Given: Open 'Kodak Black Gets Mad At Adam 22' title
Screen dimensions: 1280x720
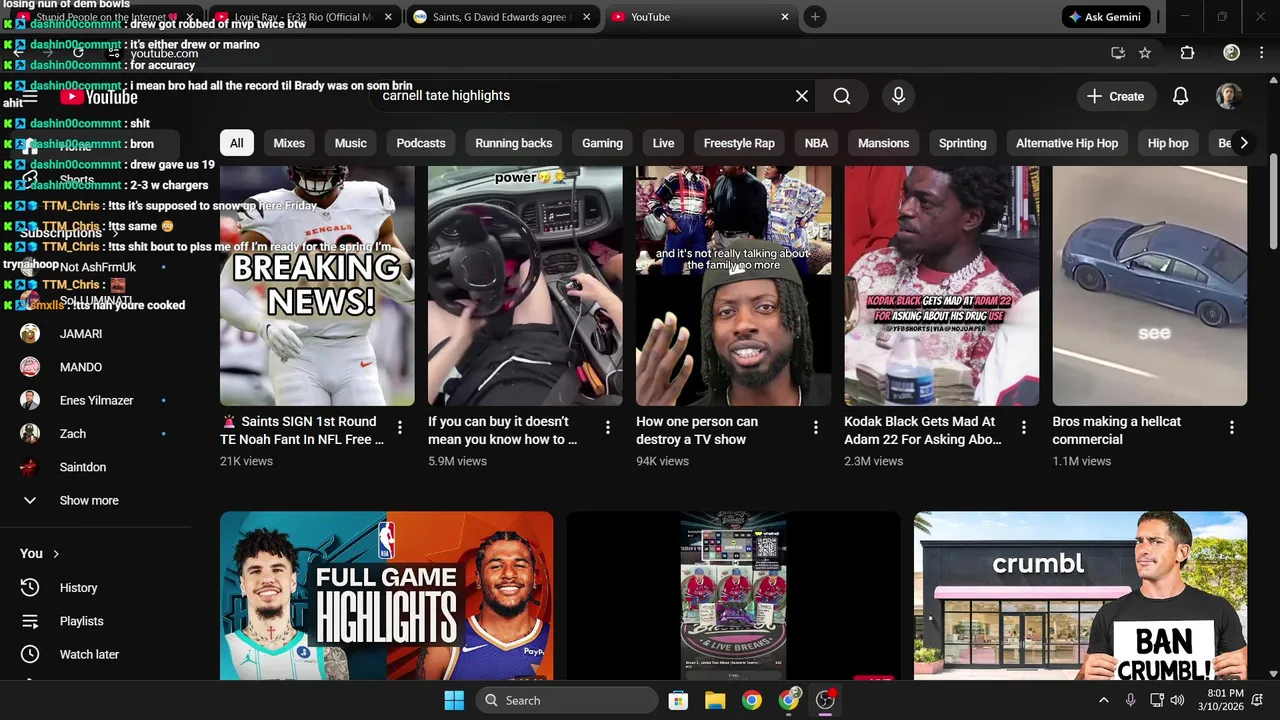Looking at the screenshot, I should 923,430.
